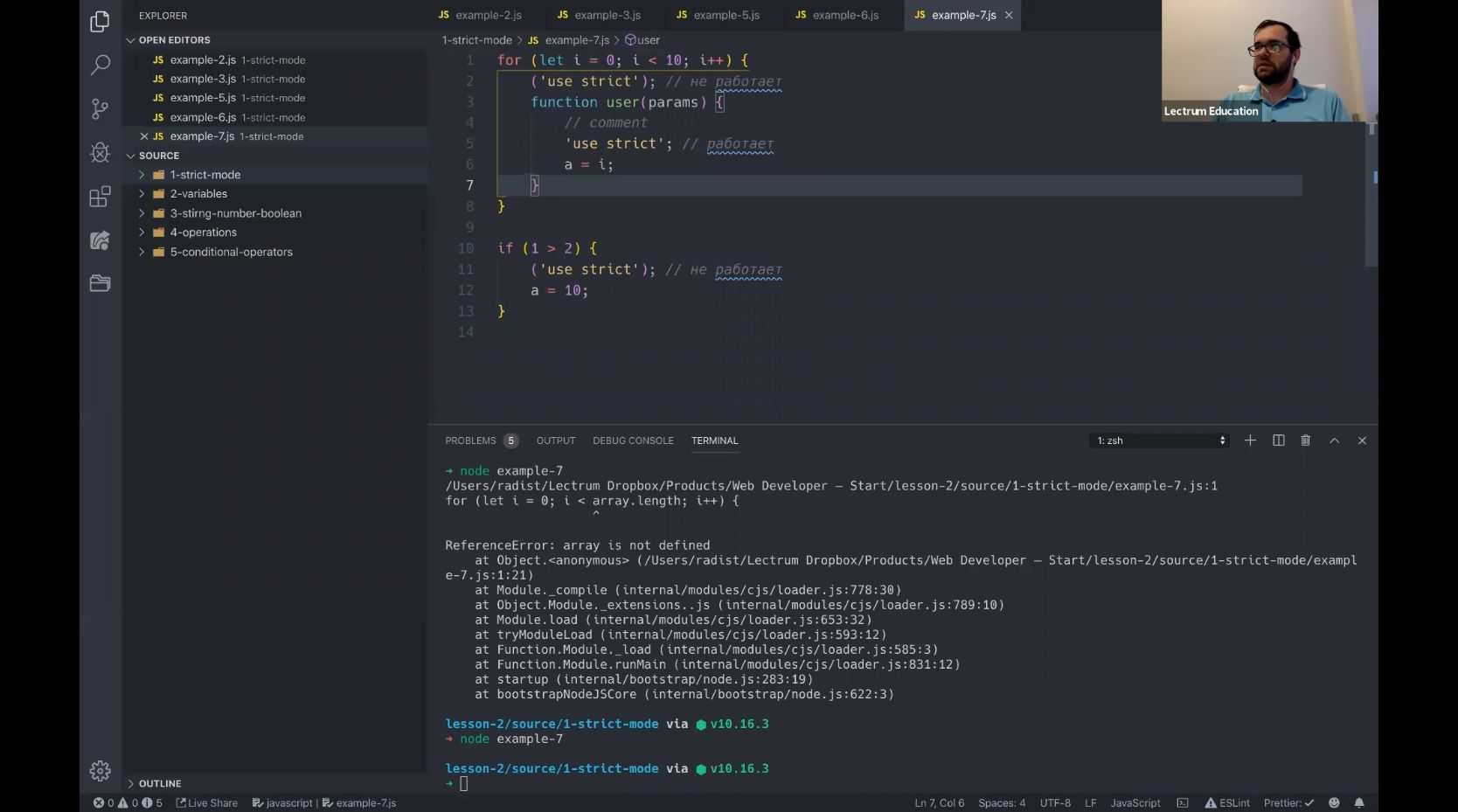Open the Search view in activity bar
1458x812 pixels.
(x=100, y=65)
